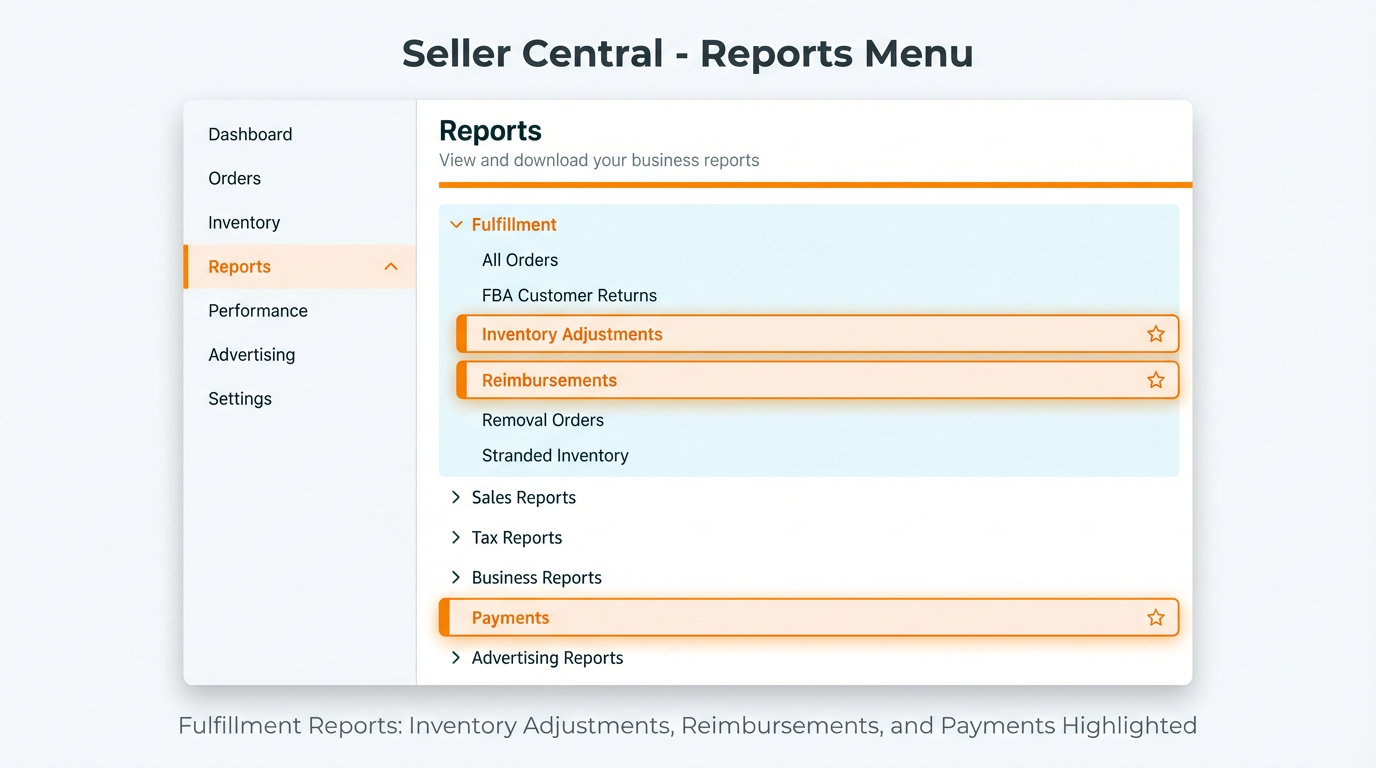Select the Stranded Inventory entry

[555, 455]
